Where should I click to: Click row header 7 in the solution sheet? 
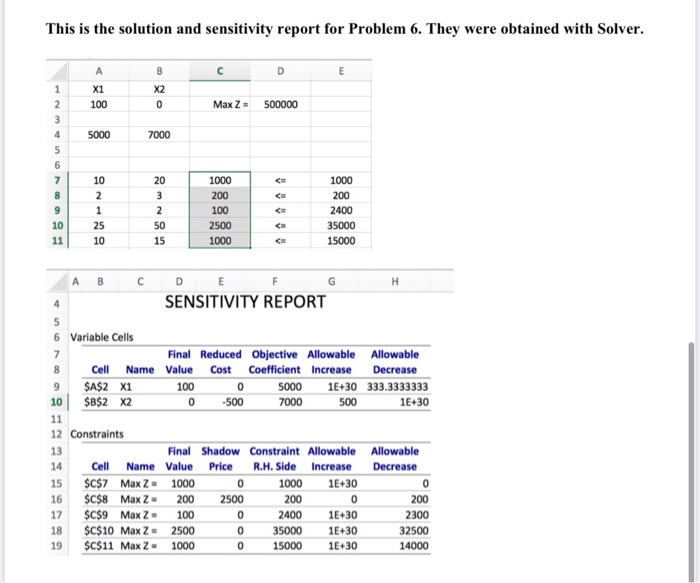tap(57, 180)
